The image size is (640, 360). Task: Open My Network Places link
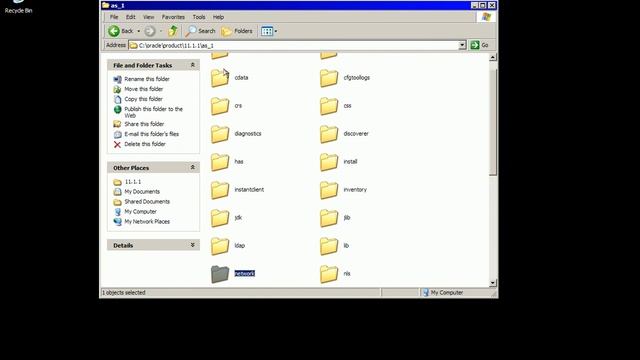[147, 222]
